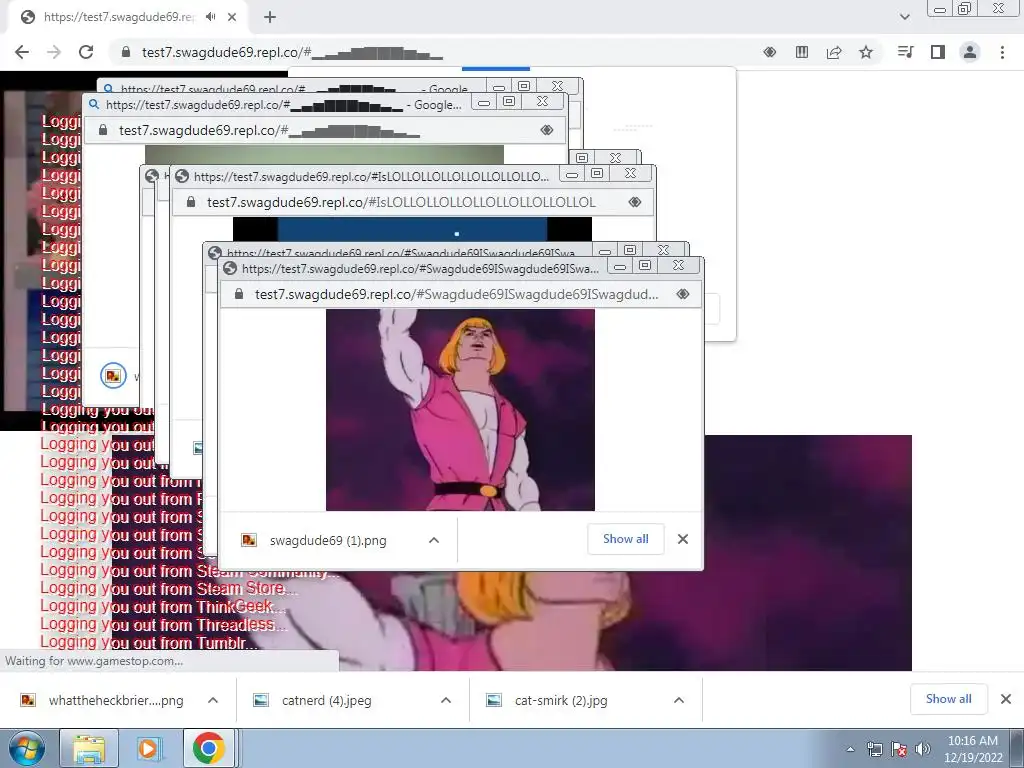The image size is (1024, 768).
Task: Dismiss the Swagdude69 popup's download bar
Action: click(682, 539)
